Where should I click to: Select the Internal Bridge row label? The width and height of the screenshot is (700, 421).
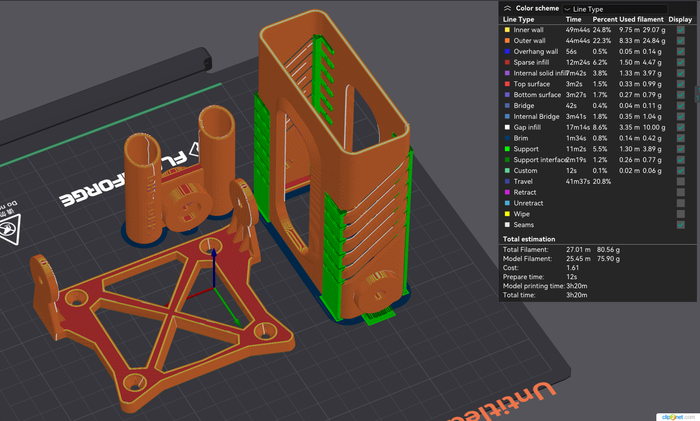tap(535, 117)
